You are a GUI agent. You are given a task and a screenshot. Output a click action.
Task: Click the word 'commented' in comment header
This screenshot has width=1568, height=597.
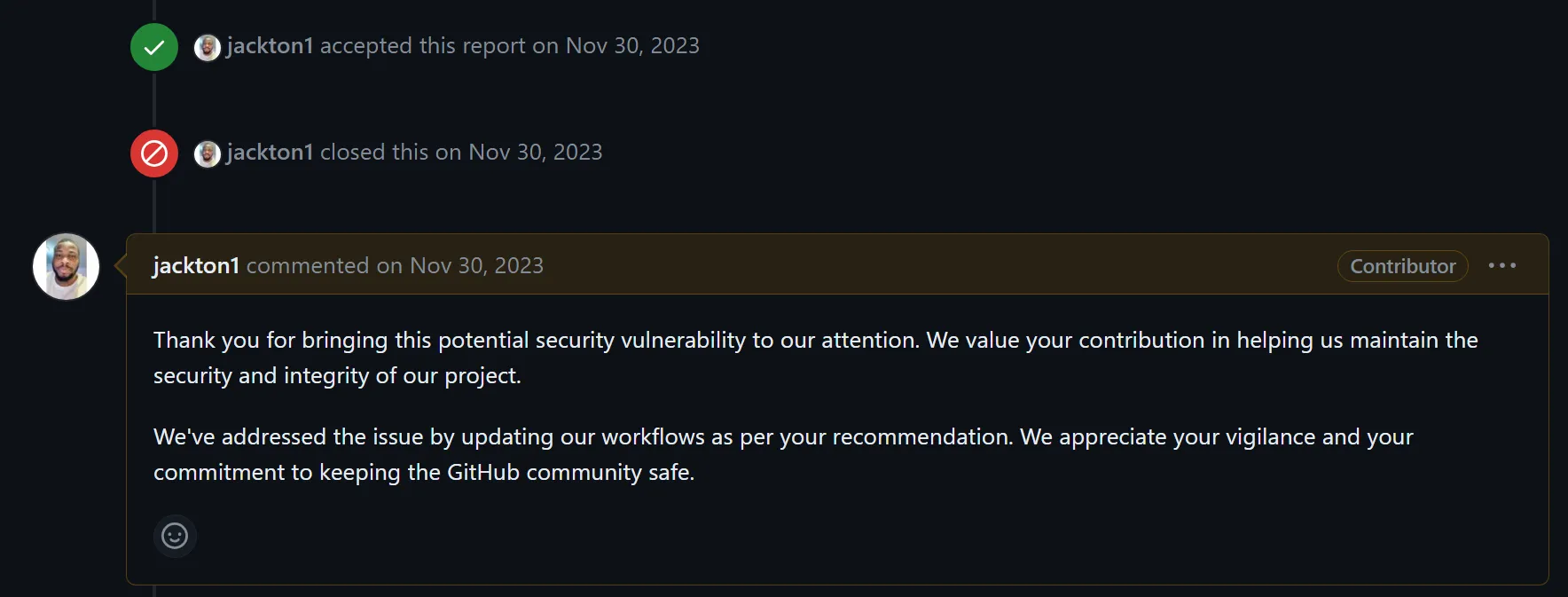click(x=307, y=266)
